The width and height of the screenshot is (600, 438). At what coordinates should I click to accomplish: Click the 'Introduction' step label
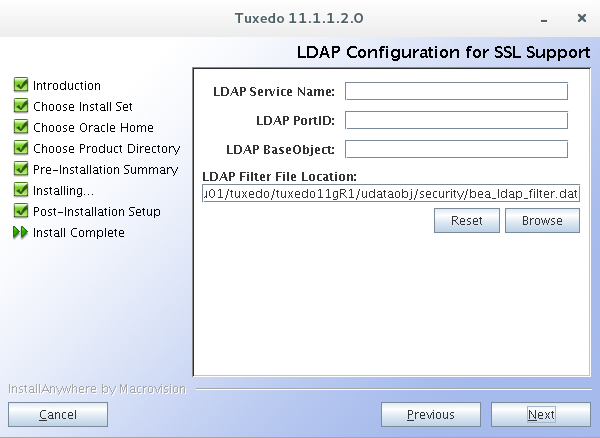coord(67,86)
